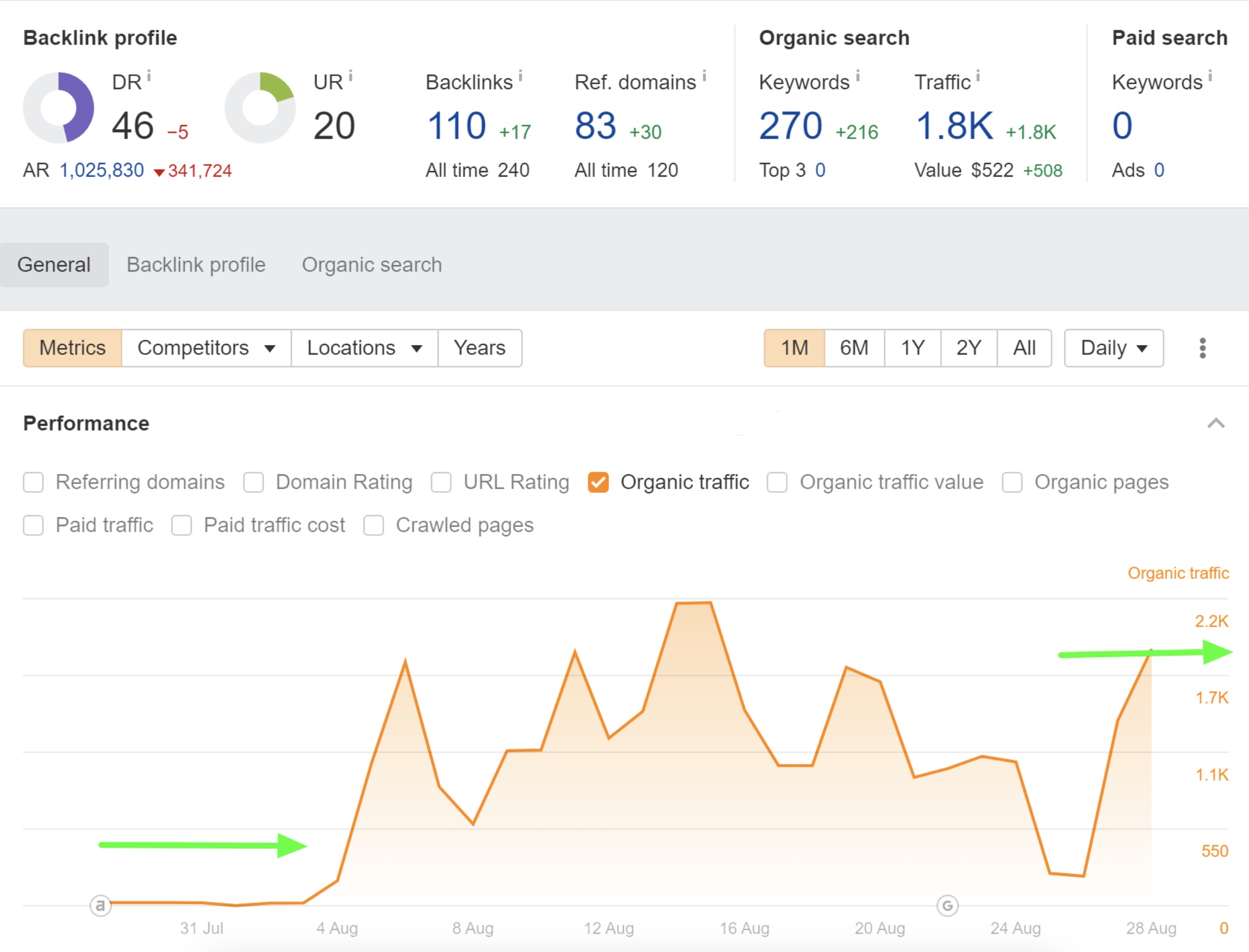This screenshot has width=1249, height=952.
Task: Open the 1.8K organic traffic link
Action: [954, 126]
